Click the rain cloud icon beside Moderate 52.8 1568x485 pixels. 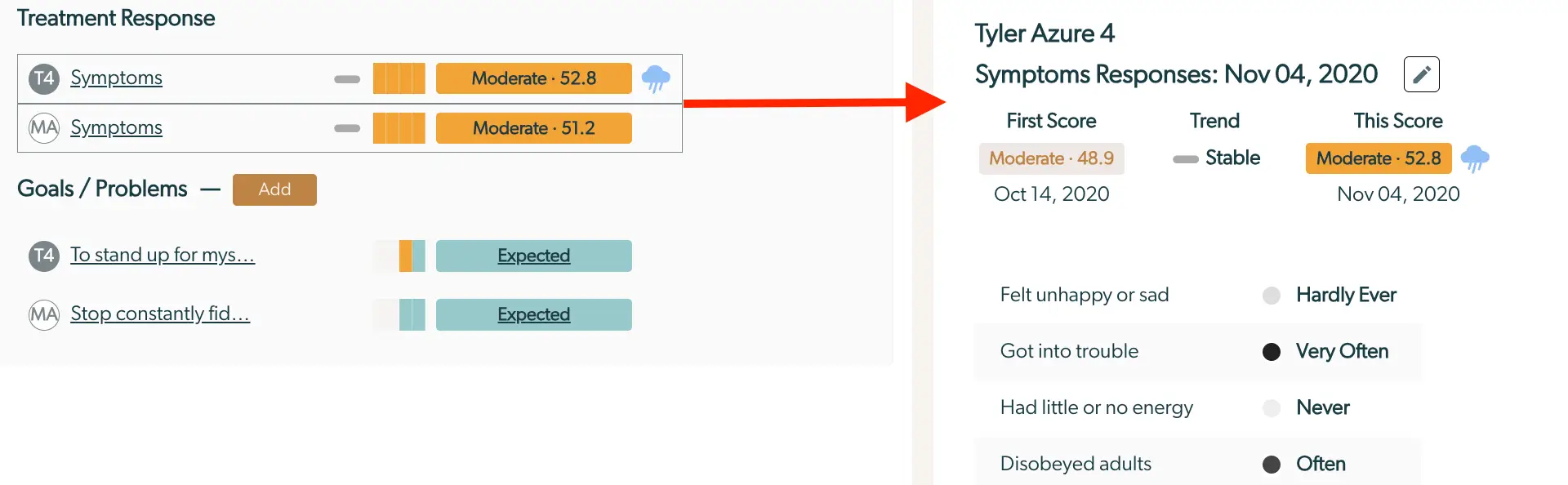click(656, 78)
